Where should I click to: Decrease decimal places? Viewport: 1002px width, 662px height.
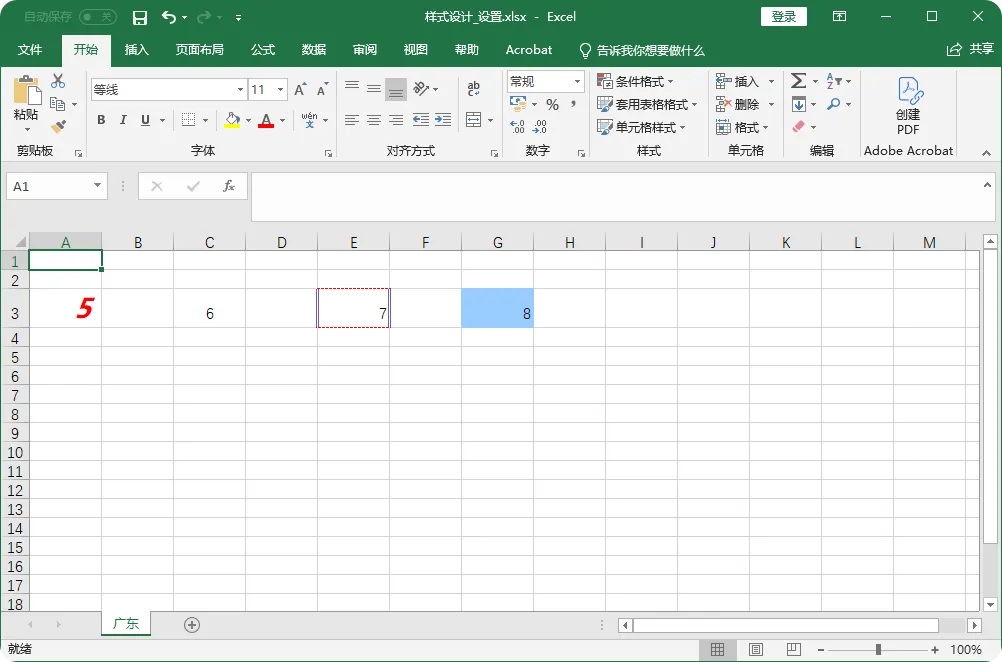point(540,127)
